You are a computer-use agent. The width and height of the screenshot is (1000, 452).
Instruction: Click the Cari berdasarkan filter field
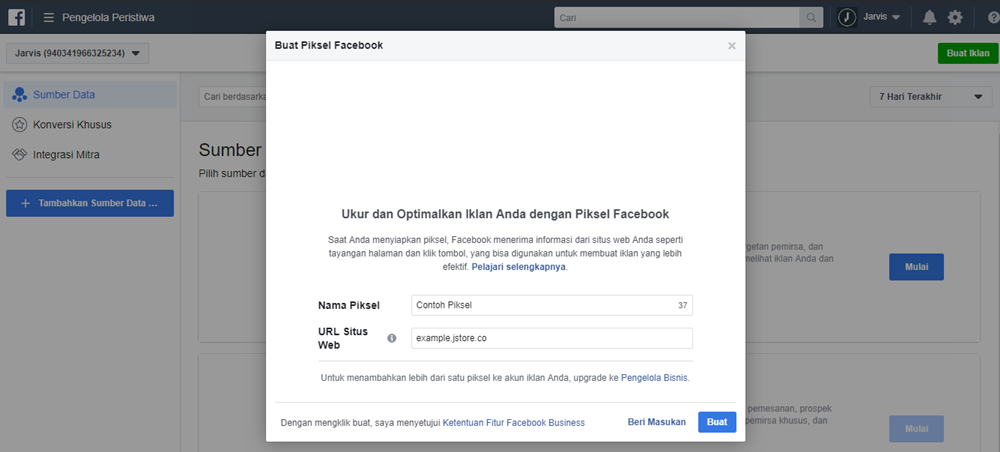(x=232, y=97)
